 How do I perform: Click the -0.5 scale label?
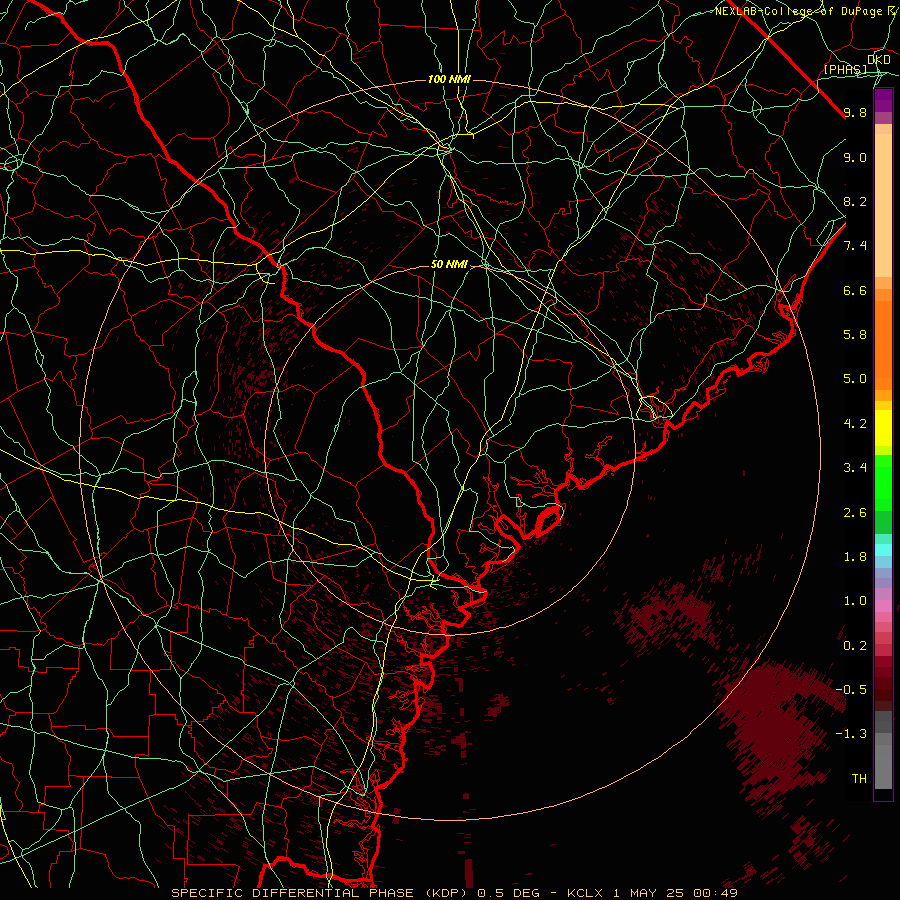[x=851, y=690]
